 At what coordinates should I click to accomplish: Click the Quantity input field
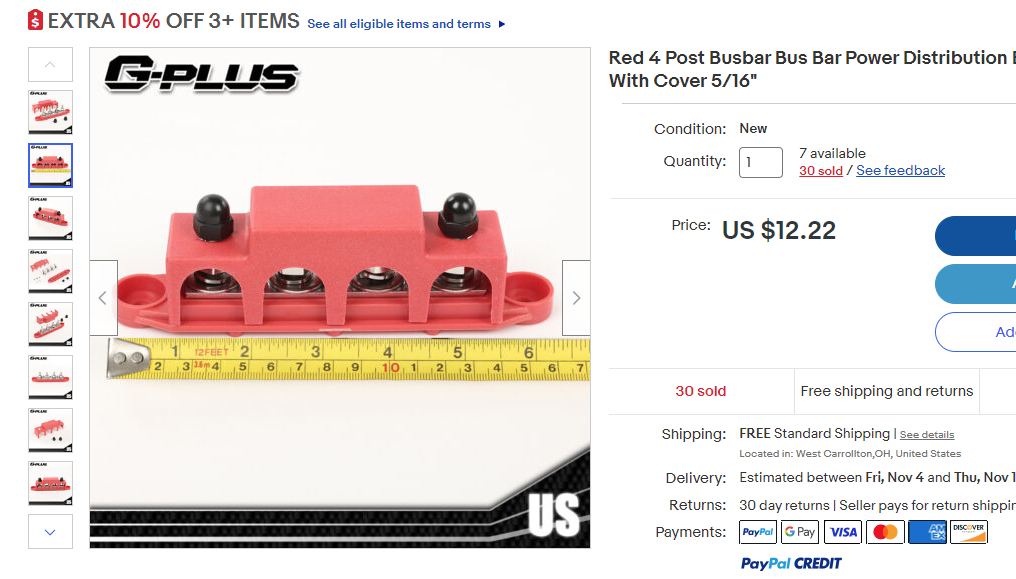761,162
